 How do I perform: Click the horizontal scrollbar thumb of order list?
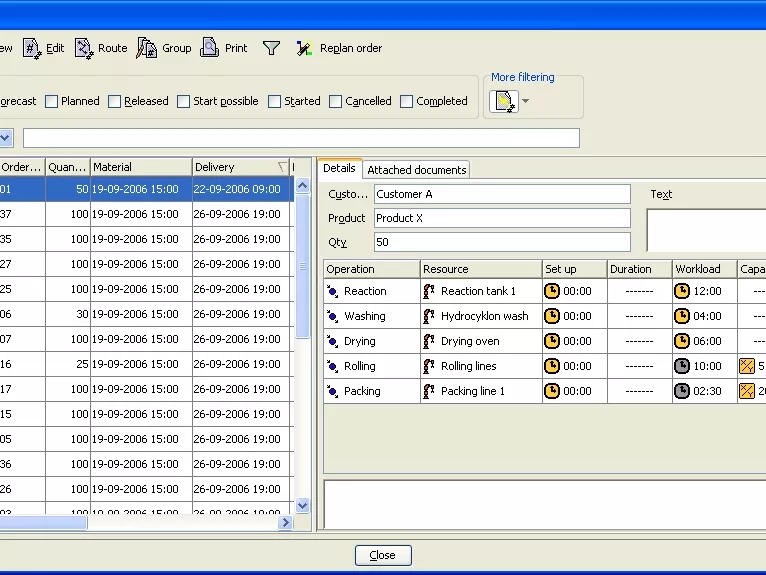(43, 523)
